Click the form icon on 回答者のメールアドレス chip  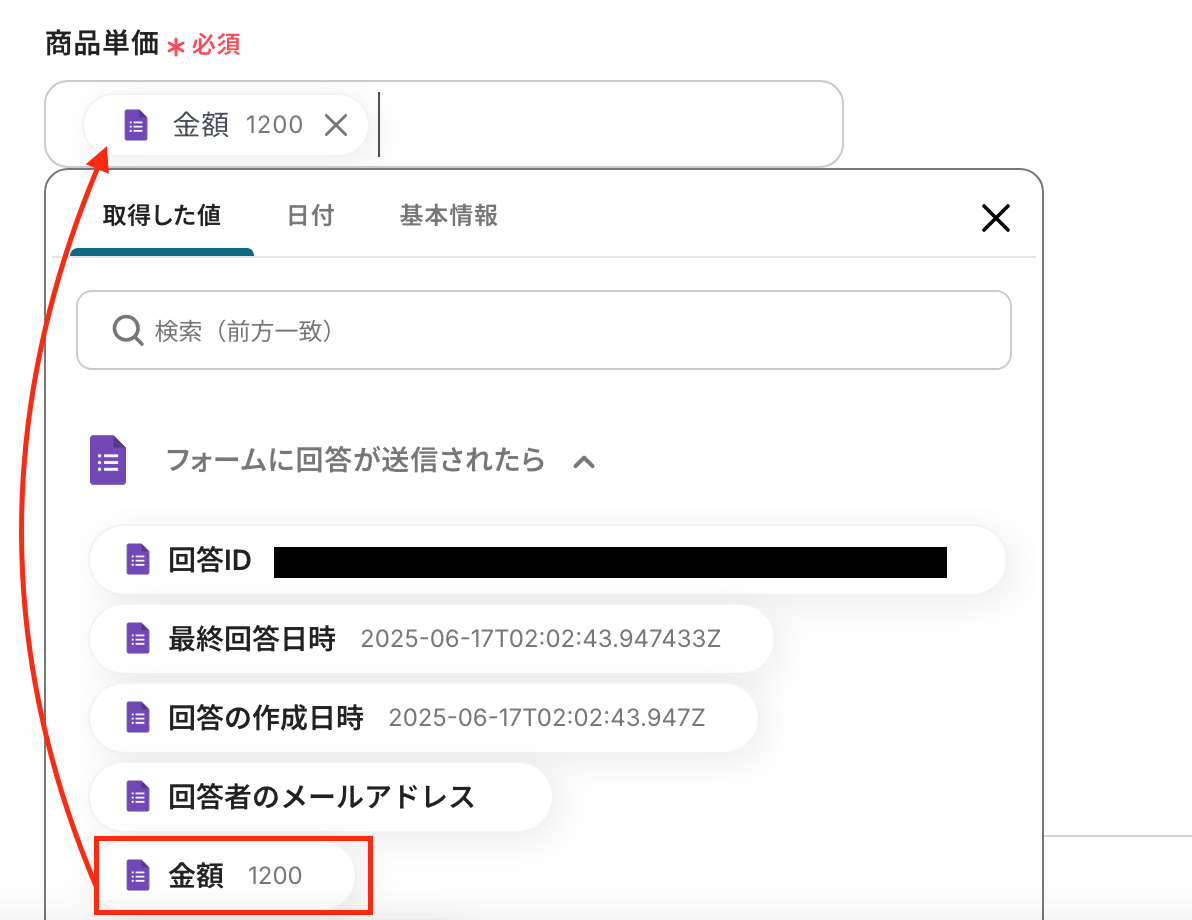pyautogui.click(x=137, y=797)
